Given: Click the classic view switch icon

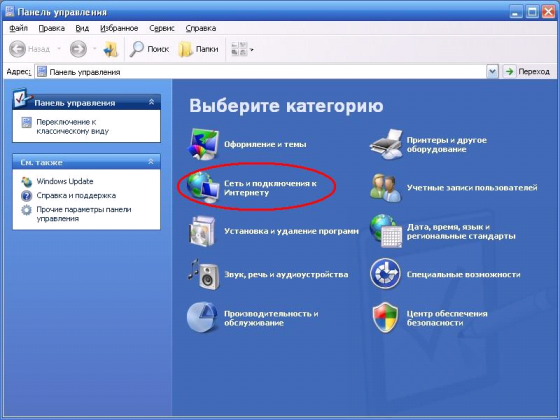Looking at the screenshot, I should pos(26,122).
